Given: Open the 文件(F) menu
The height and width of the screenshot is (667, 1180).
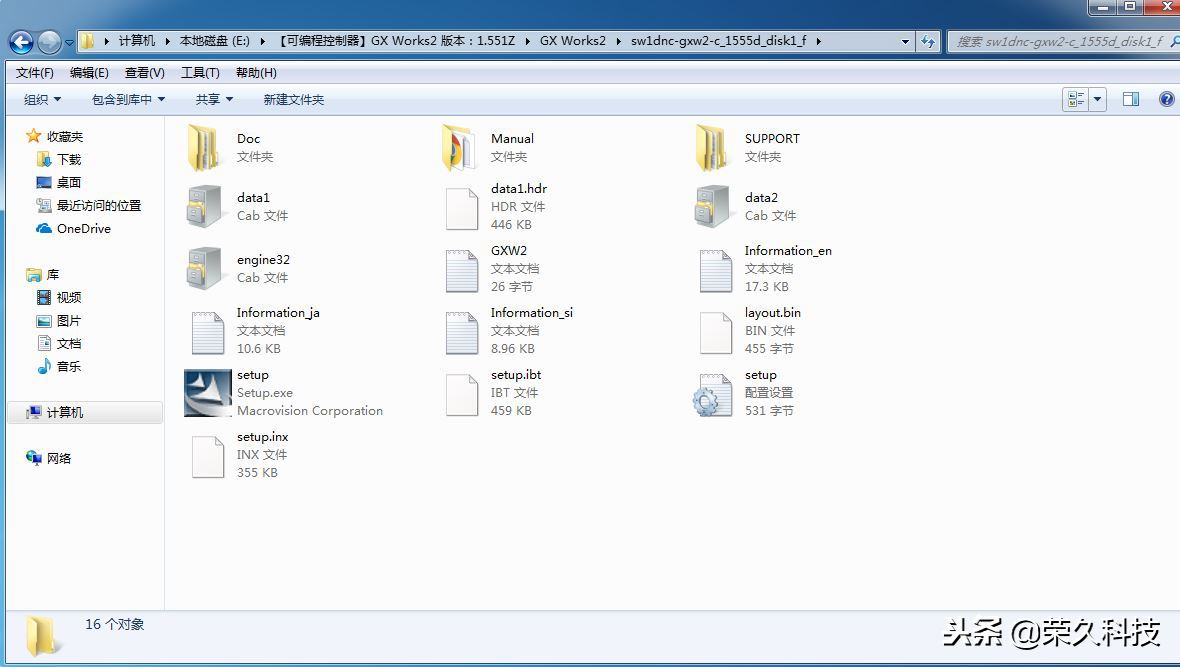Looking at the screenshot, I should [35, 73].
